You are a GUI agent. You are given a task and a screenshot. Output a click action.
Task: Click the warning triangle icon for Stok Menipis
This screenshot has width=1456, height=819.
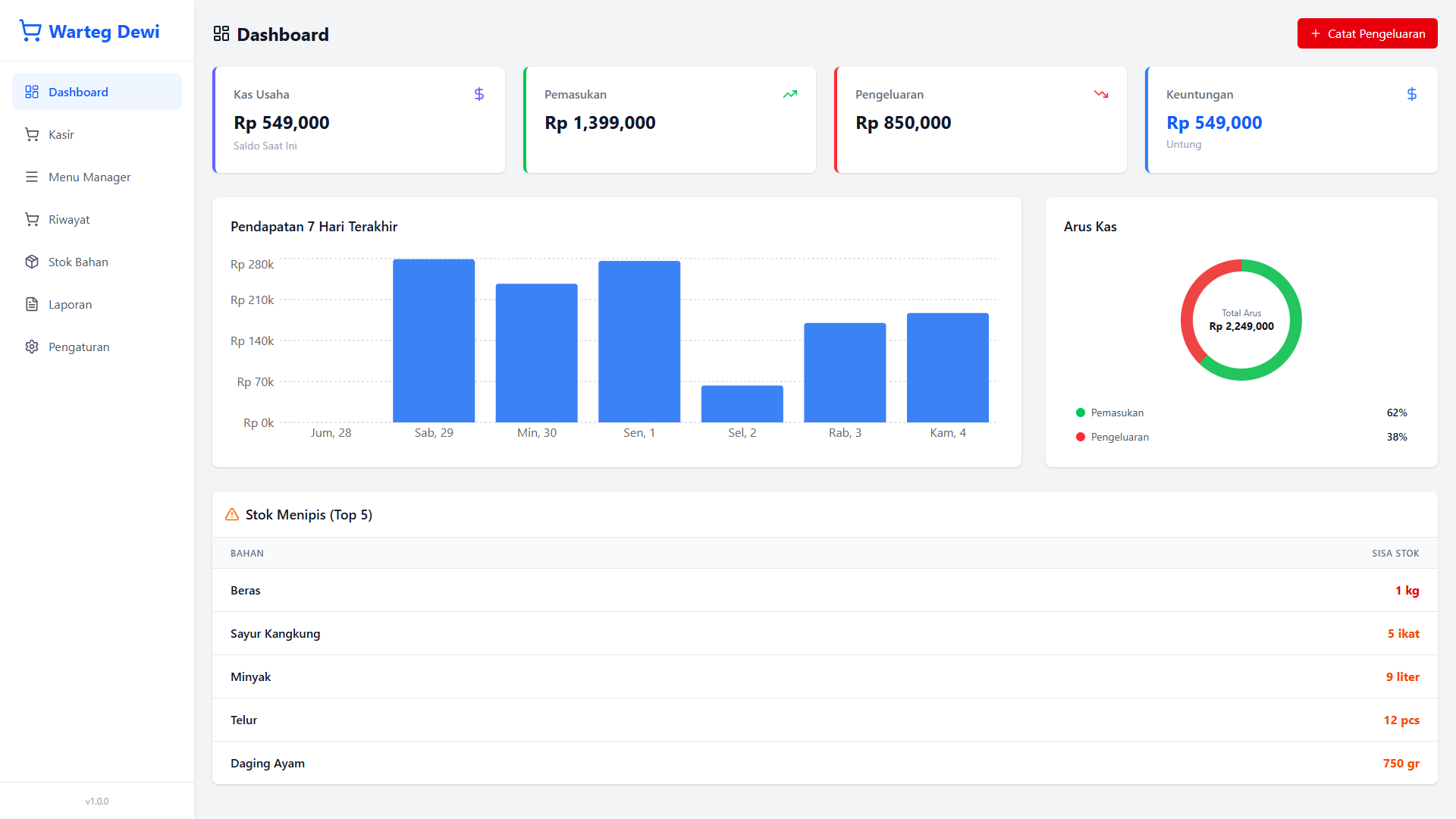pos(232,514)
